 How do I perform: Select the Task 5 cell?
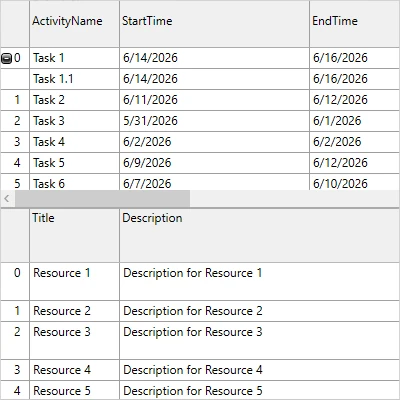[74, 163]
